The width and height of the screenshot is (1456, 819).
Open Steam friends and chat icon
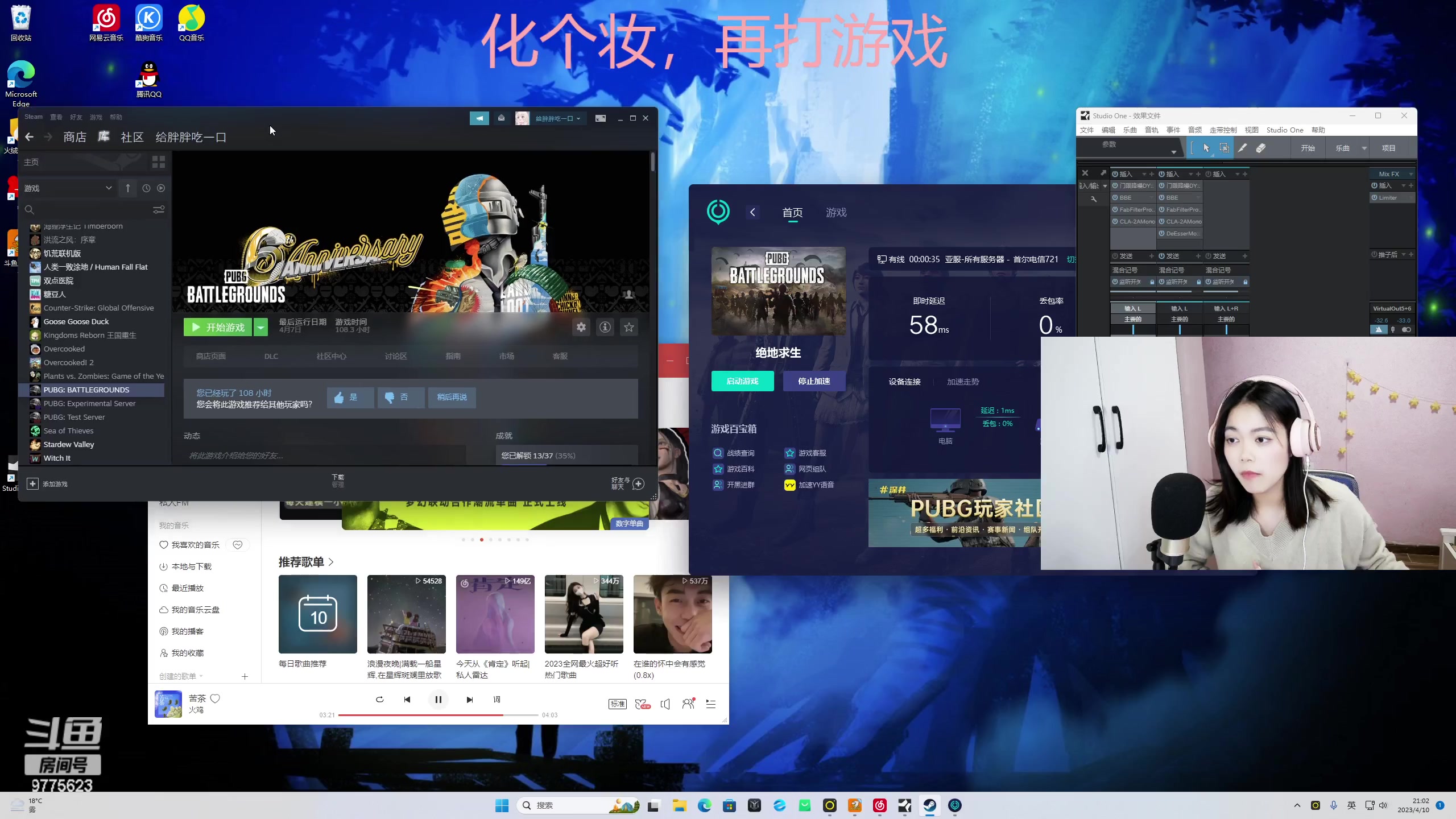[638, 484]
